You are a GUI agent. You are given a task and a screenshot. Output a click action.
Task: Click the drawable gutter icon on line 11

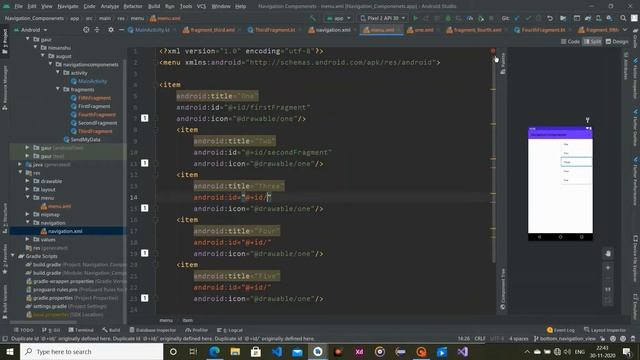tap(144, 163)
